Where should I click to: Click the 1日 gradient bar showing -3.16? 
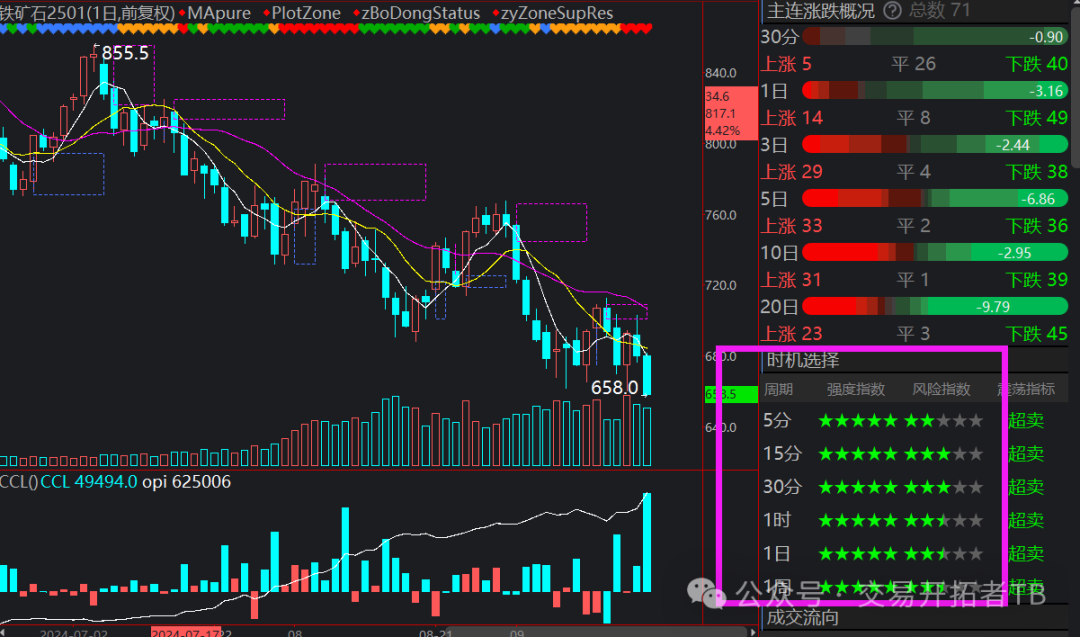pyautogui.click(x=935, y=90)
